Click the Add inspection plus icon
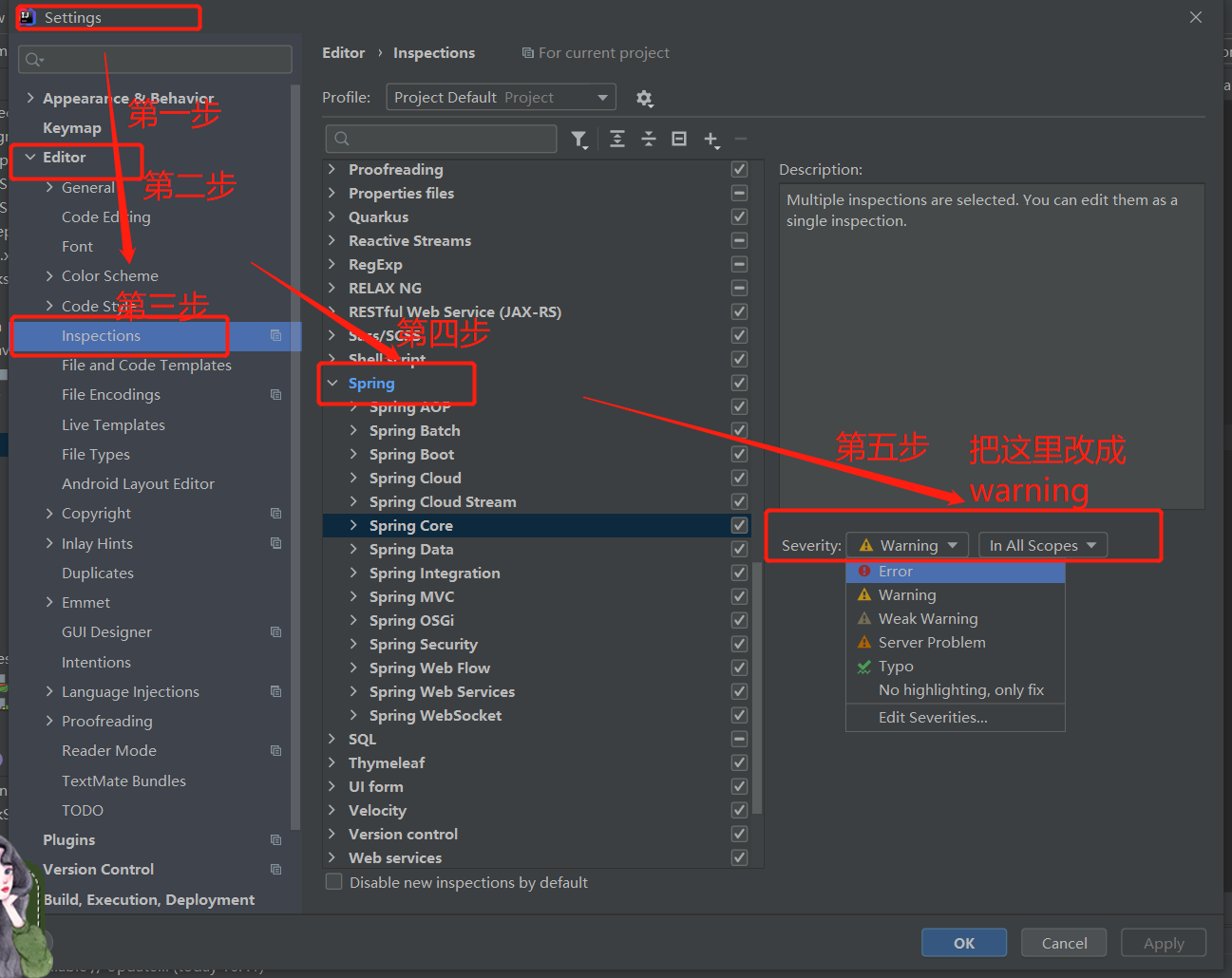 pyautogui.click(x=711, y=140)
